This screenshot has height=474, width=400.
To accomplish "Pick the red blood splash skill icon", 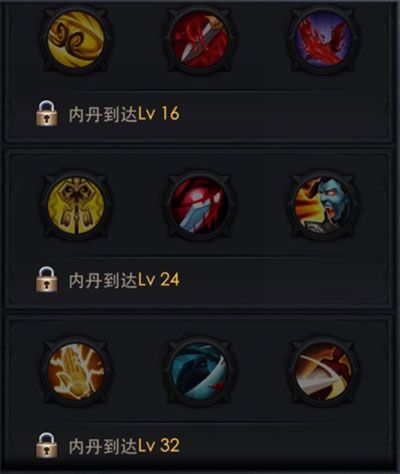I will pyautogui.click(x=323, y=39).
